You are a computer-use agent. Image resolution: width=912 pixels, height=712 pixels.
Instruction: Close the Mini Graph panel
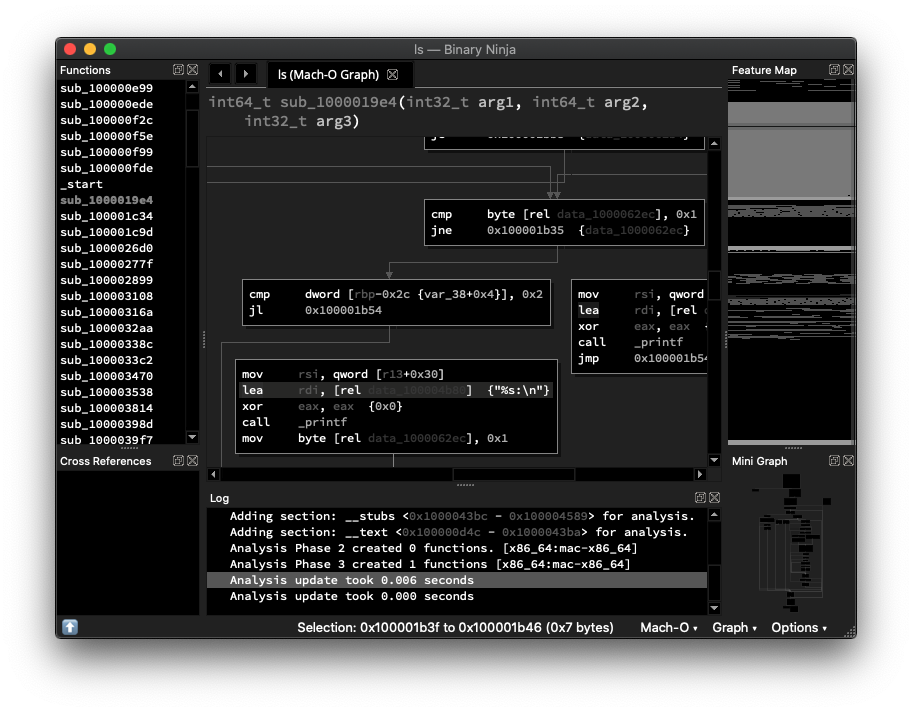[x=849, y=461]
